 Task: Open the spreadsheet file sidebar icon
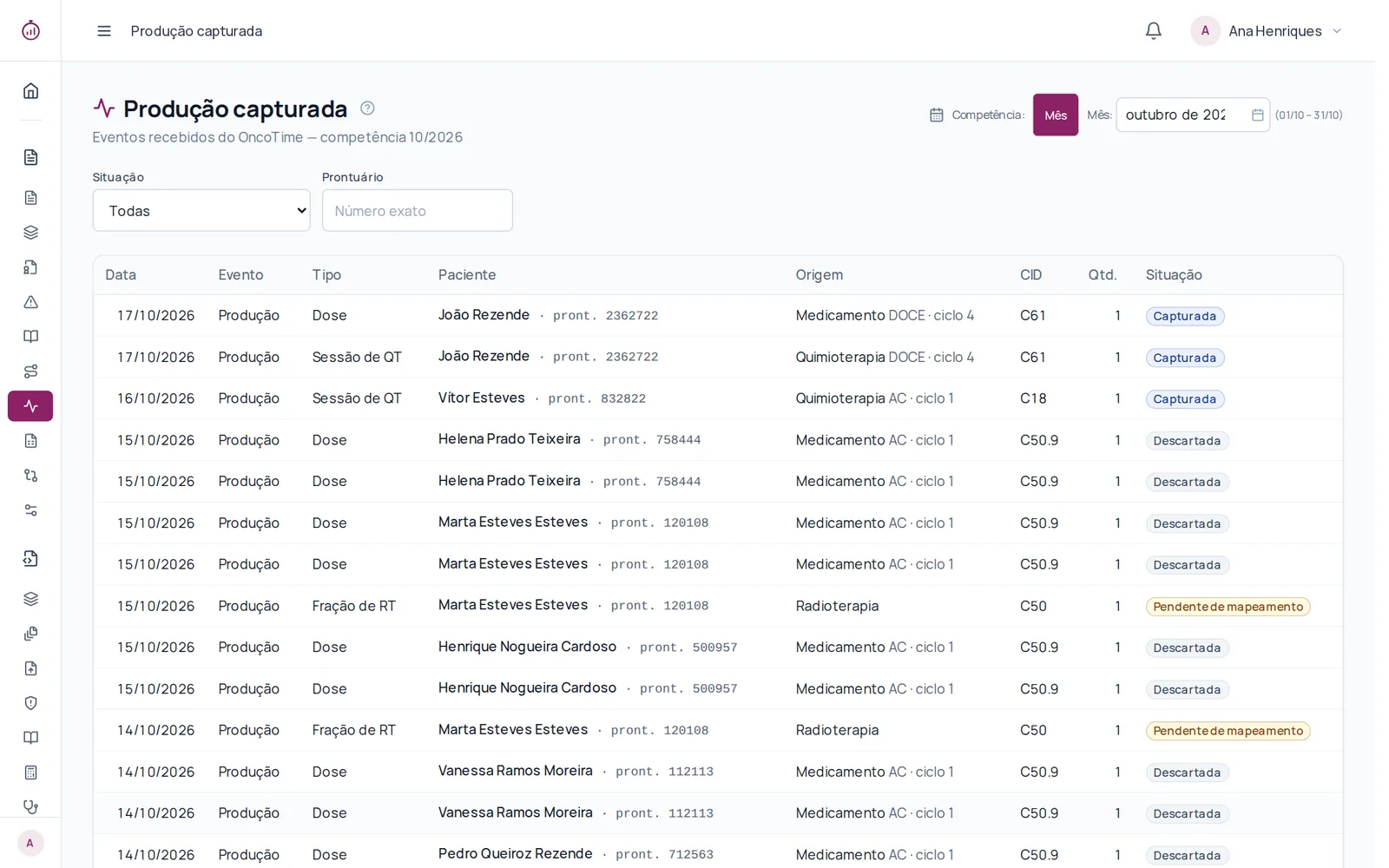click(x=30, y=441)
